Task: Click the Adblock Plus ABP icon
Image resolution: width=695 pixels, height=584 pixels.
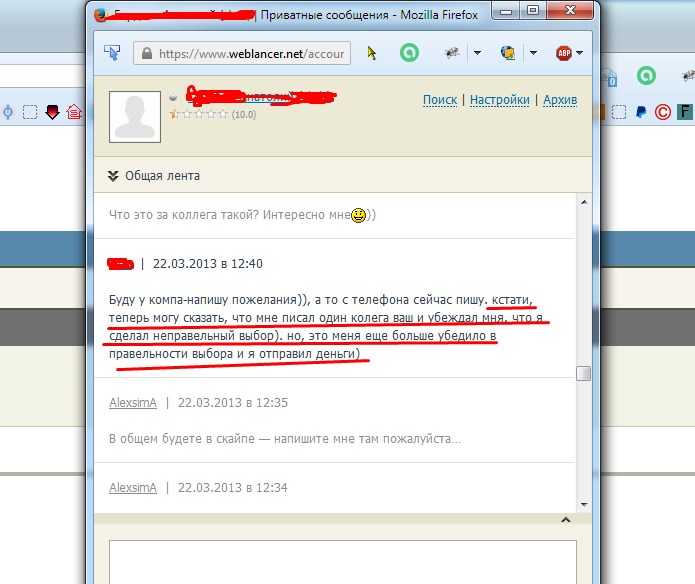Action: click(562, 53)
